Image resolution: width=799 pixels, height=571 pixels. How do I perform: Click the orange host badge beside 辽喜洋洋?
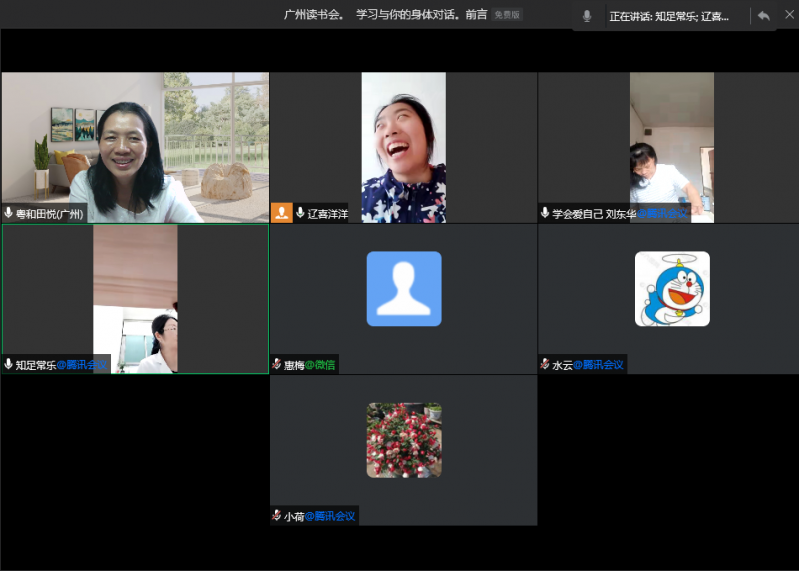[281, 213]
